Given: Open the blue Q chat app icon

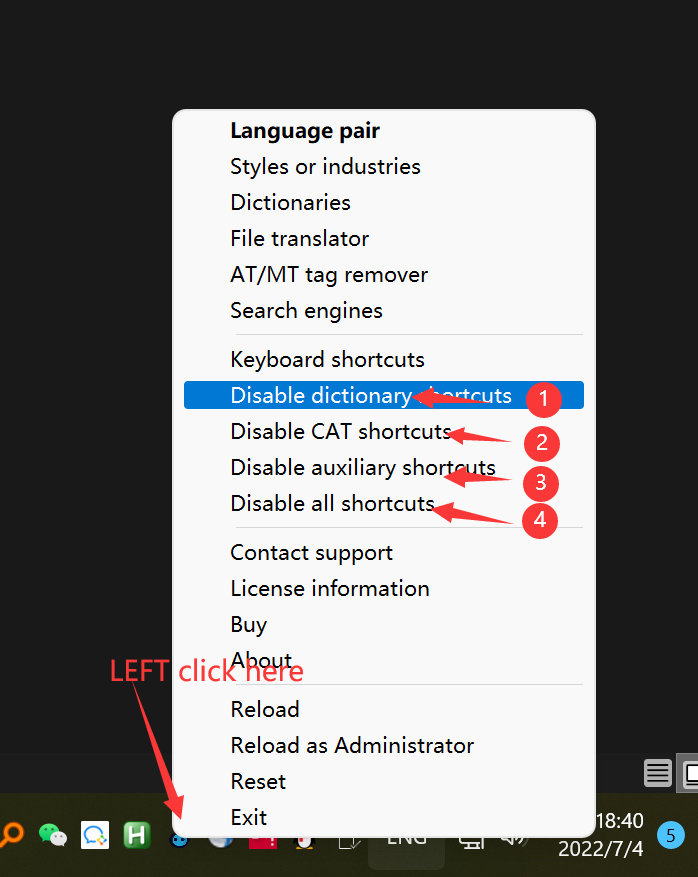Looking at the screenshot, I should (x=95, y=834).
